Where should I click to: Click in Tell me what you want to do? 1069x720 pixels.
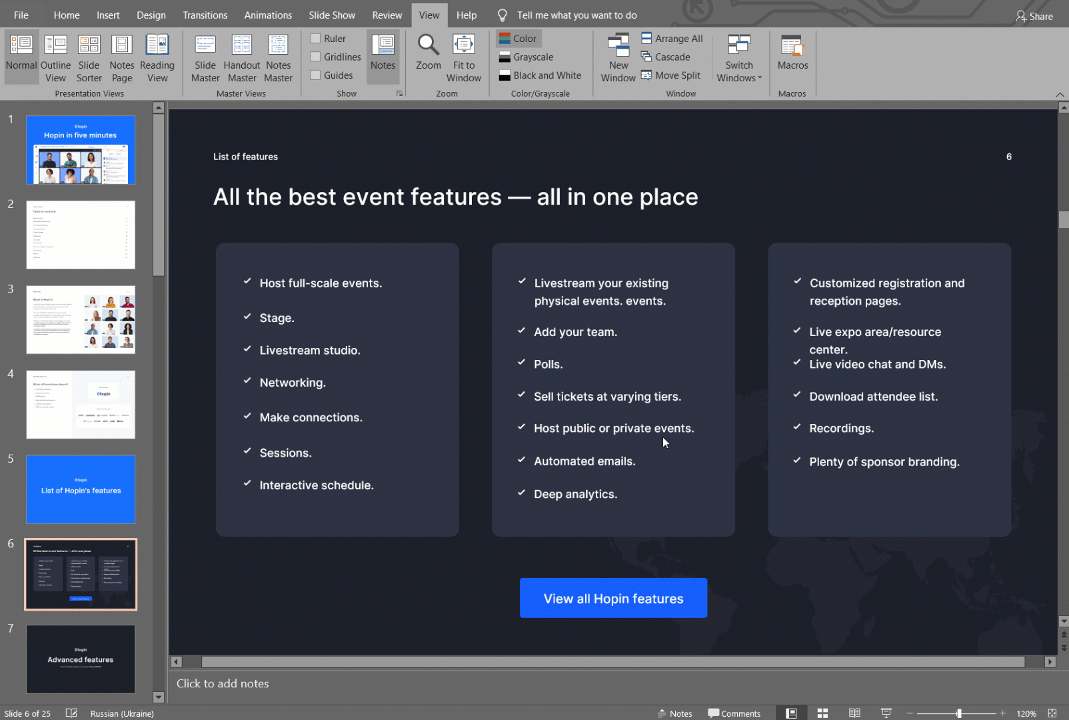pyautogui.click(x=577, y=15)
